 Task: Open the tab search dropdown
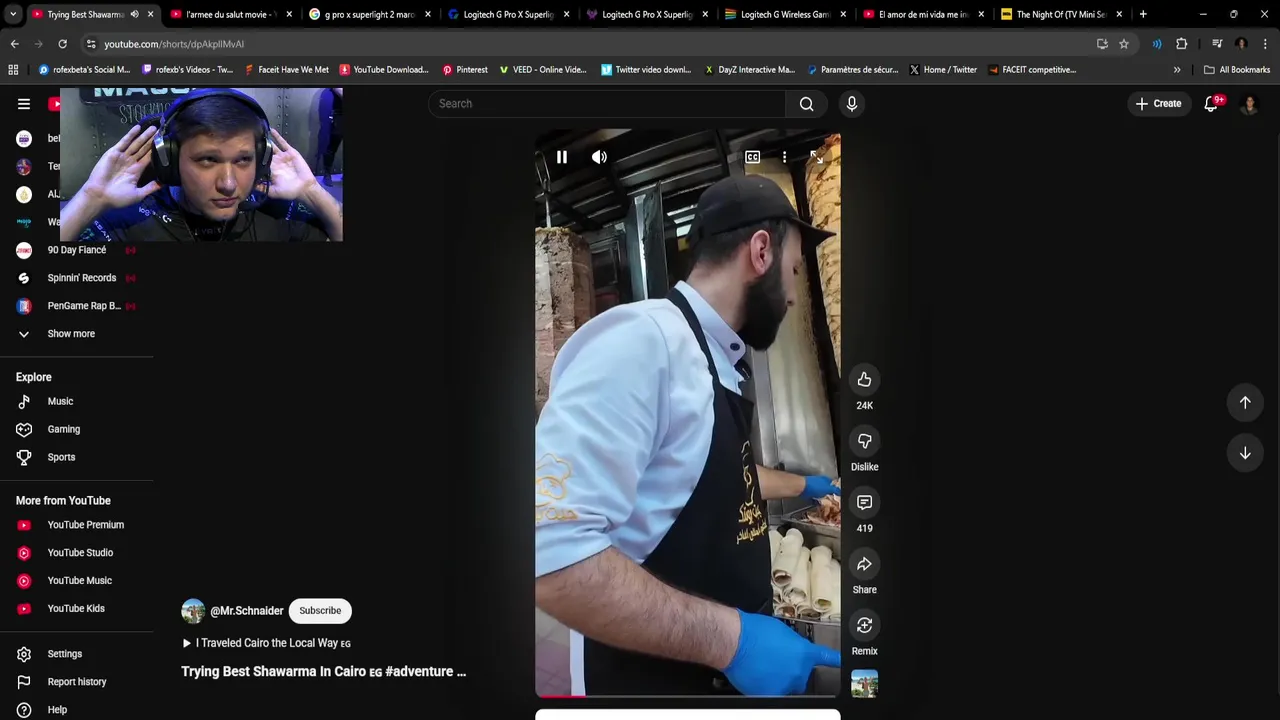tap(12, 14)
